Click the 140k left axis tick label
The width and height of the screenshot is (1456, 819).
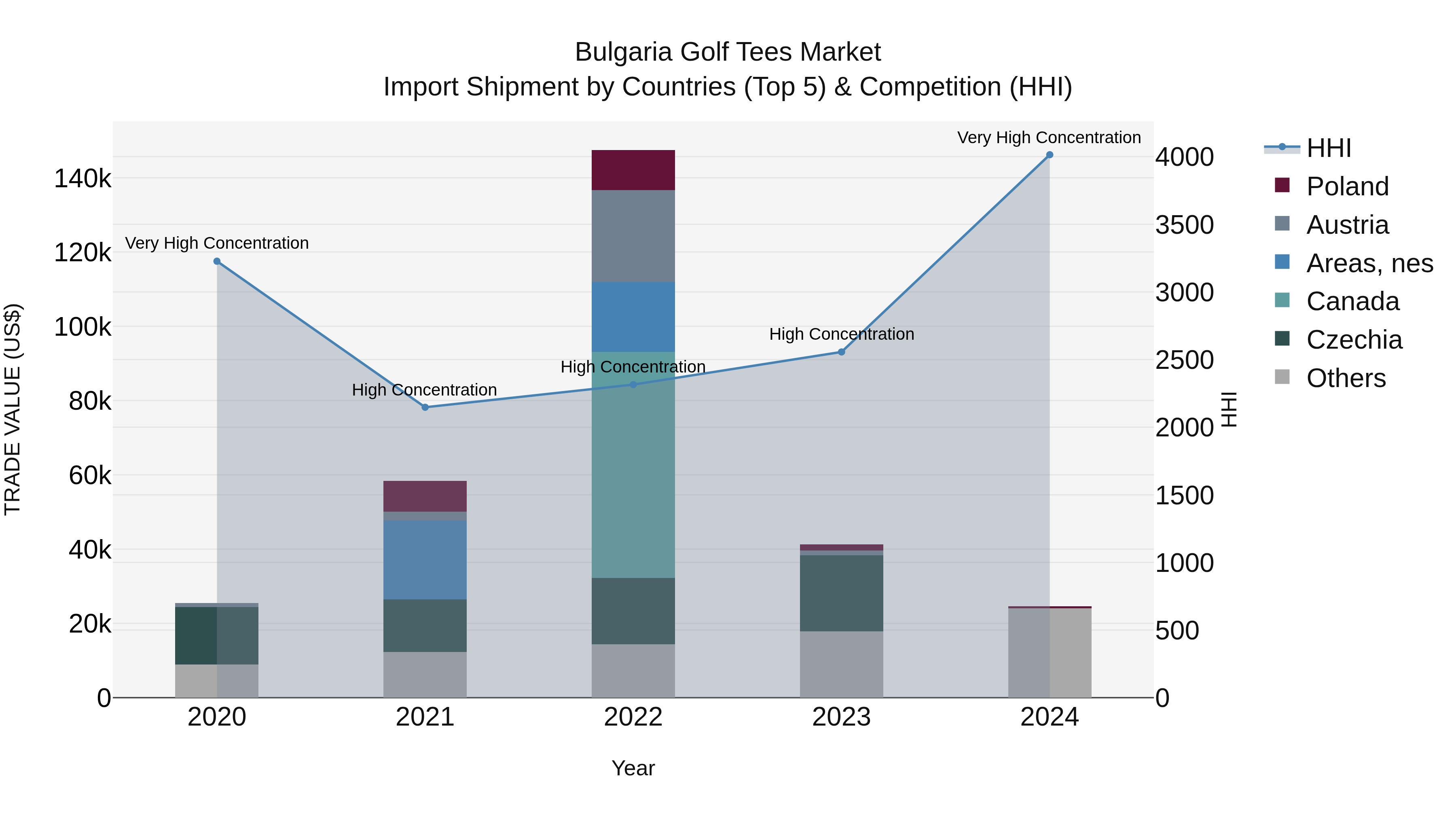(x=83, y=179)
